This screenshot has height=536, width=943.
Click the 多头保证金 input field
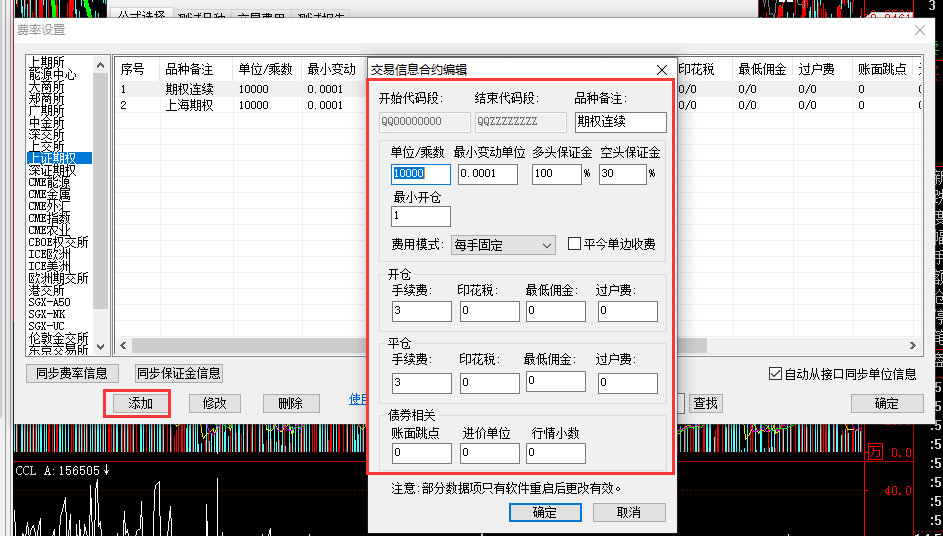pos(556,174)
